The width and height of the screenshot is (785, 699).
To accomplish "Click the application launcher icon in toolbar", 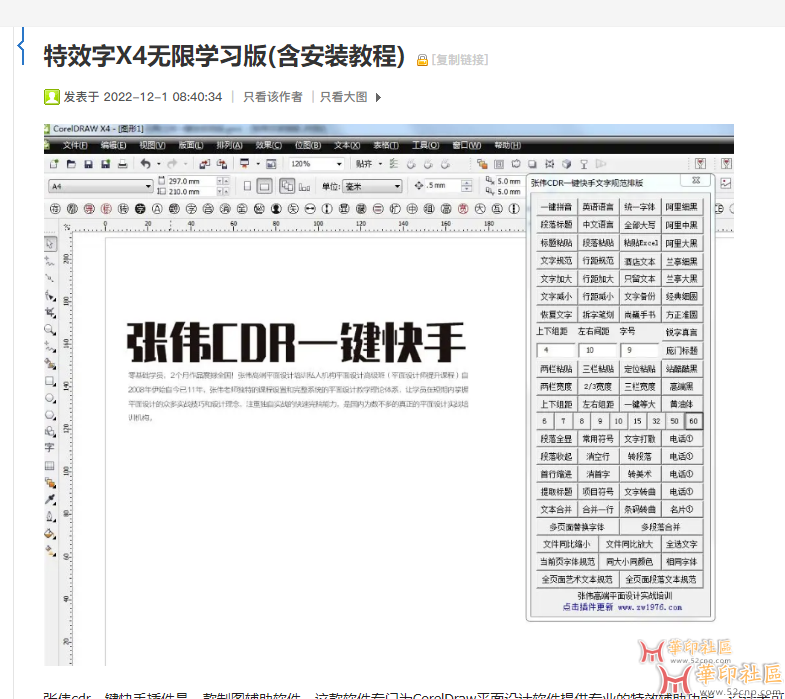I will pyautogui.click(x=244, y=164).
